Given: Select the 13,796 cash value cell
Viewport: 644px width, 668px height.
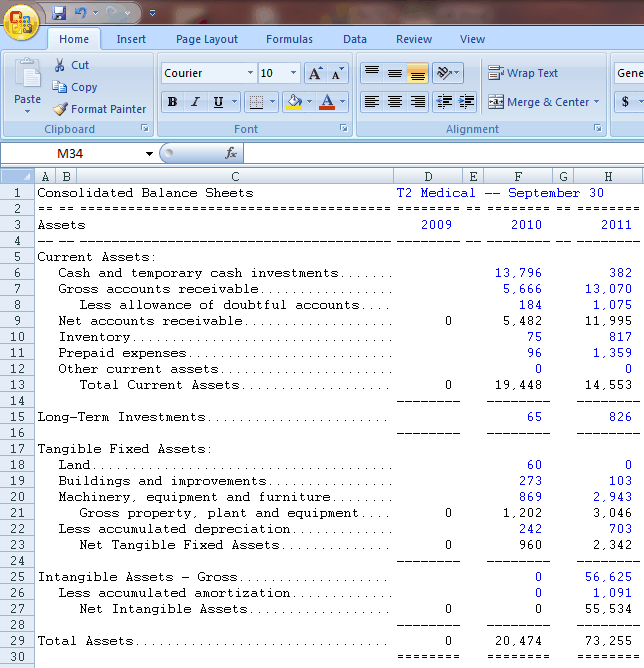Looking at the screenshot, I should point(518,273).
